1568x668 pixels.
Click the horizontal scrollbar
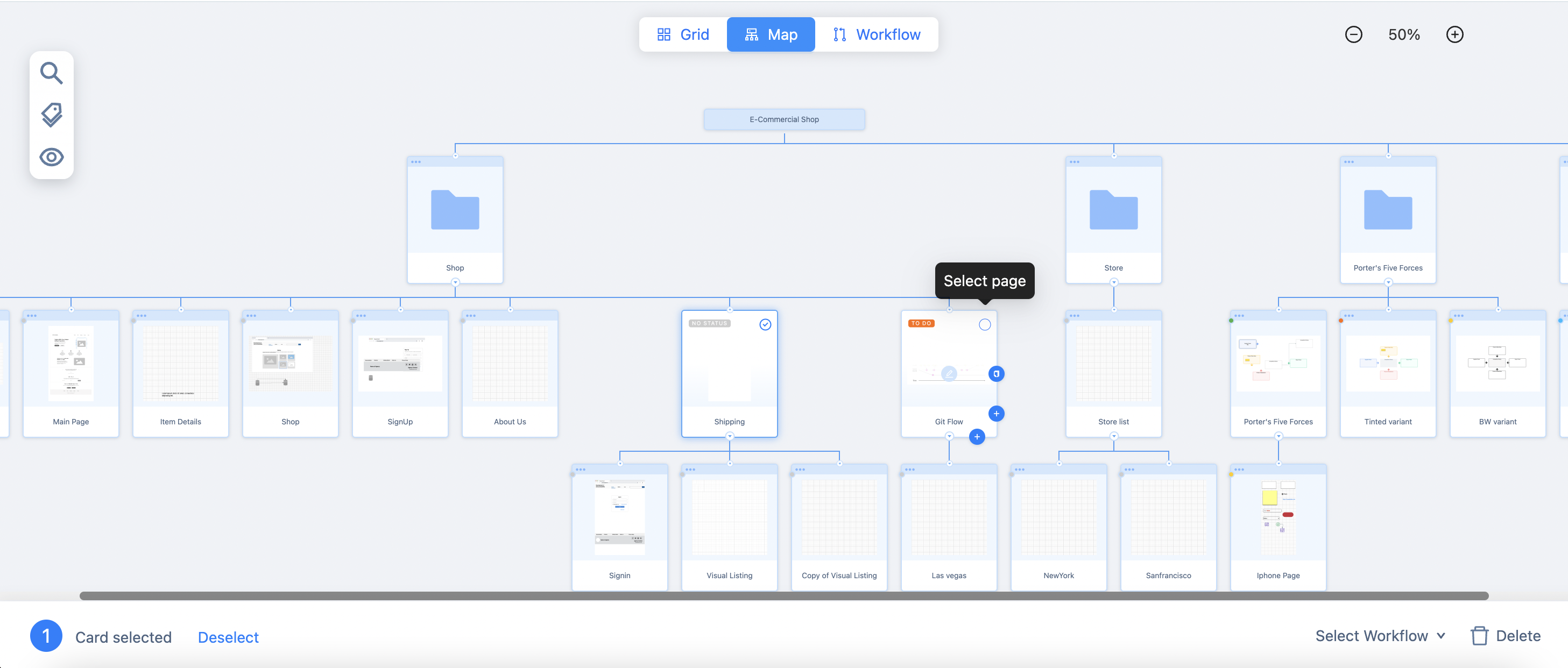pyautogui.click(x=783, y=595)
